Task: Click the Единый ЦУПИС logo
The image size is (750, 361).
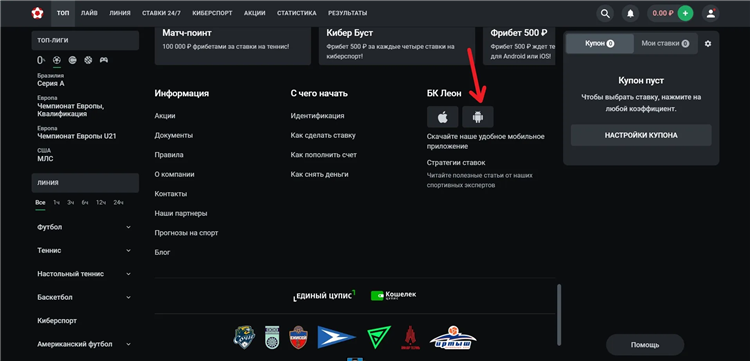Action: pyautogui.click(x=324, y=295)
